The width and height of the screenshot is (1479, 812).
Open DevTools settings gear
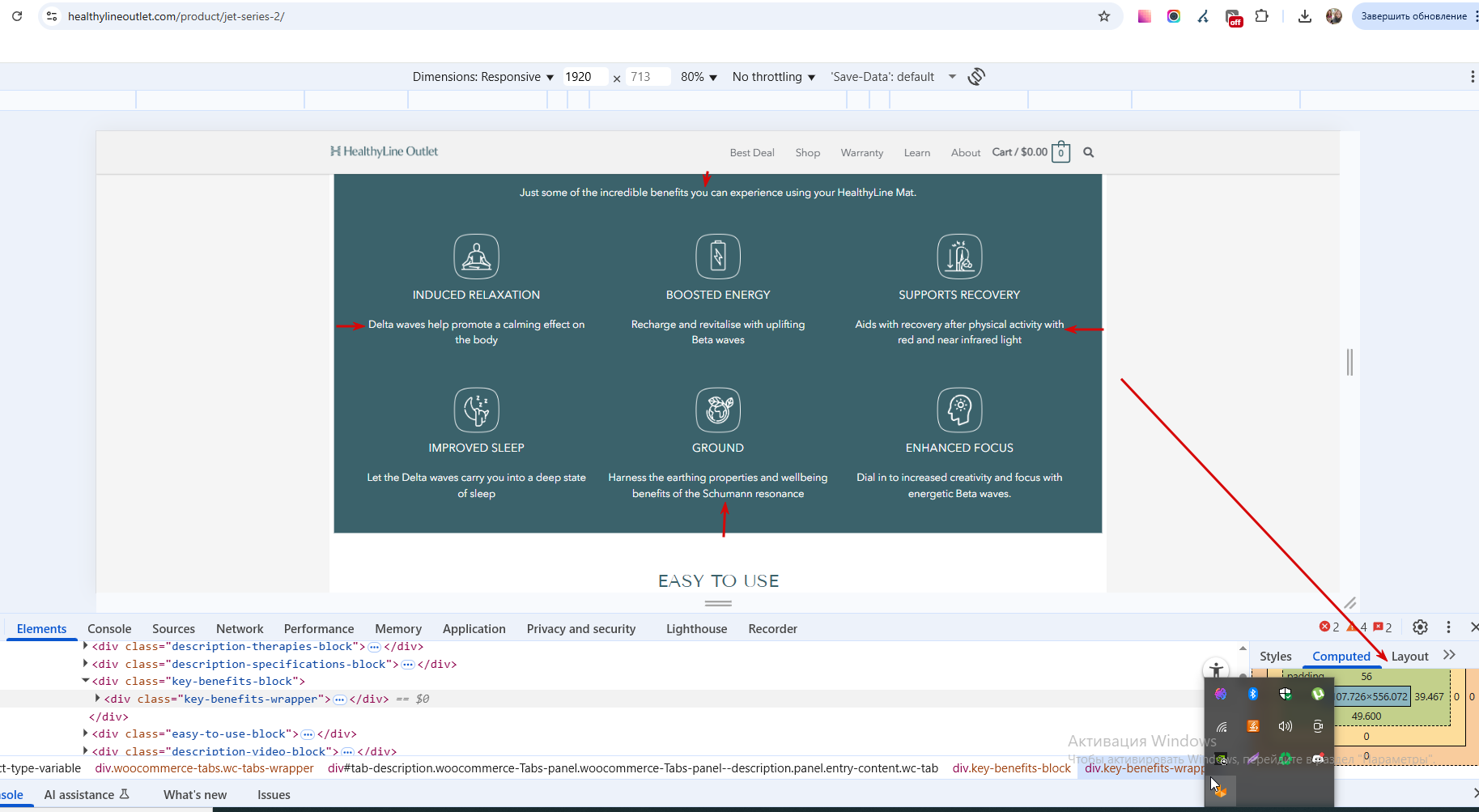click(x=1420, y=627)
